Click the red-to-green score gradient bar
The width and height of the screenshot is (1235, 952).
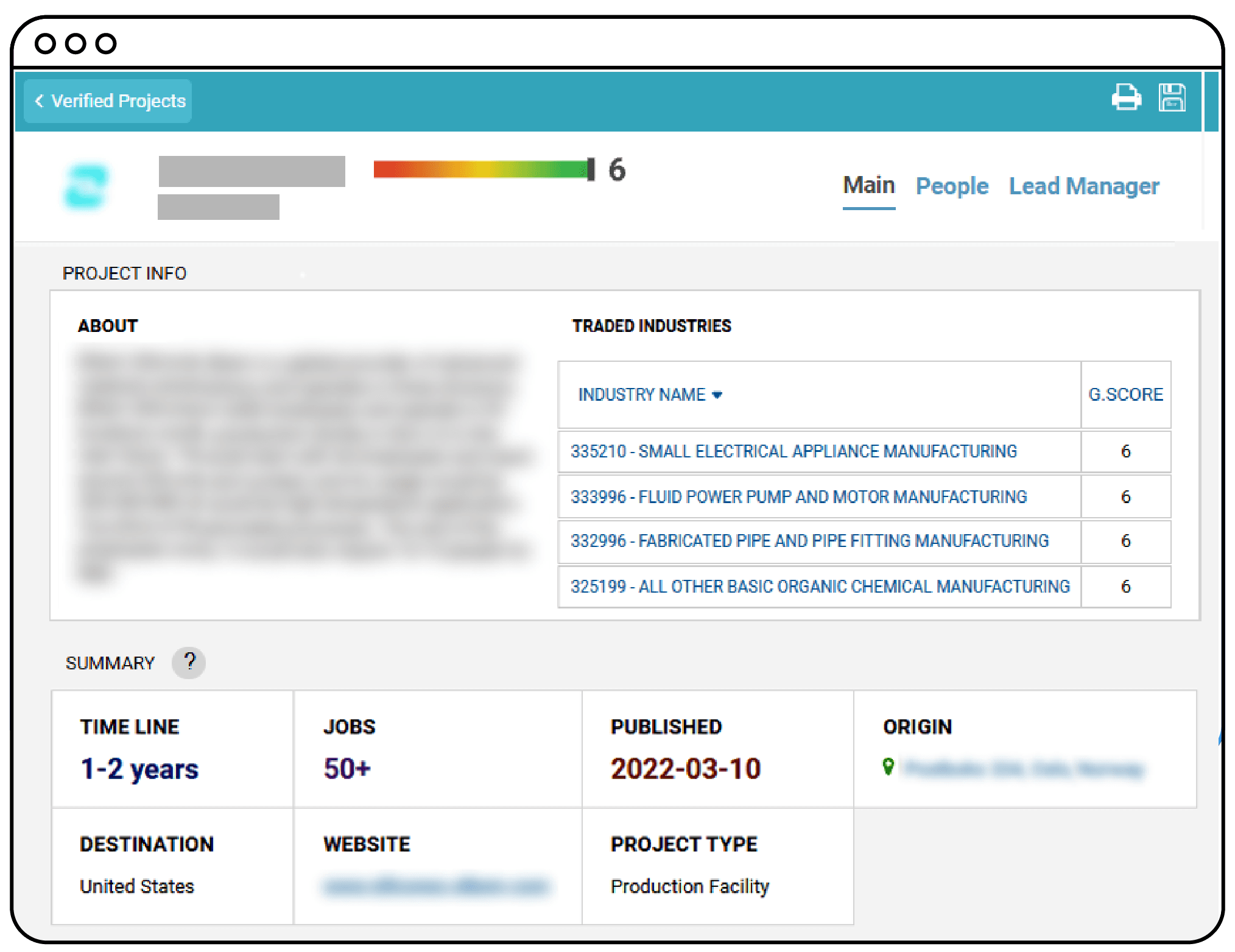[481, 169]
